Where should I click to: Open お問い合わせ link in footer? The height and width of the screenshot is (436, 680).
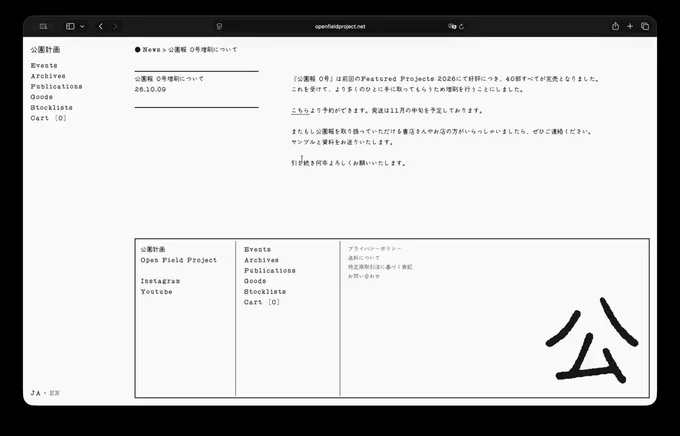point(364,276)
